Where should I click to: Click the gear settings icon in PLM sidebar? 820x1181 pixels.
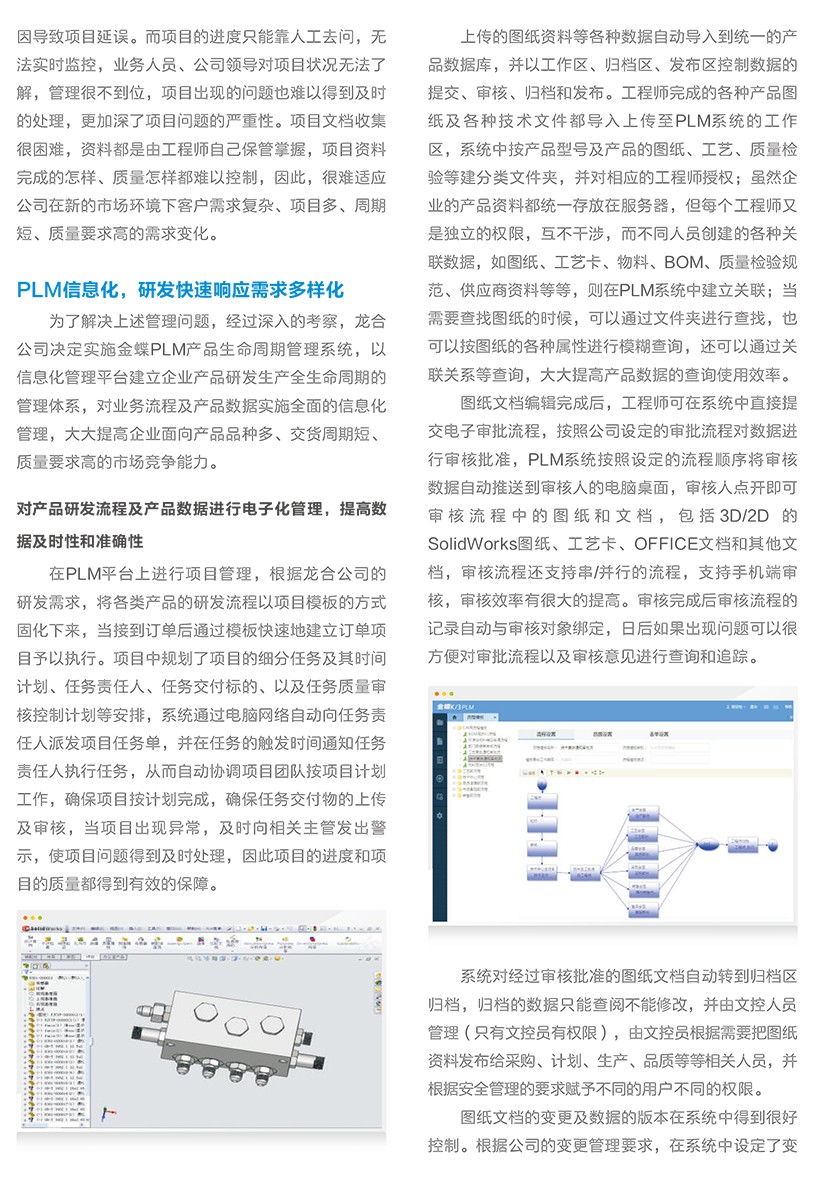click(440, 816)
